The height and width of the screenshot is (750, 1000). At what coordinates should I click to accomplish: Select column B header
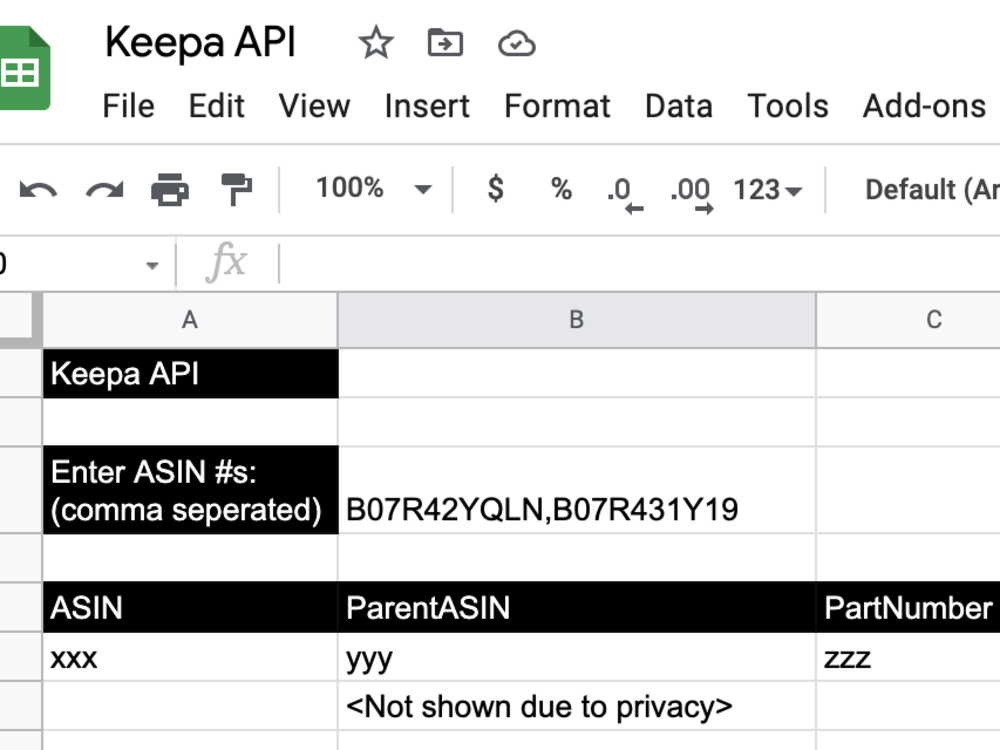[576, 319]
